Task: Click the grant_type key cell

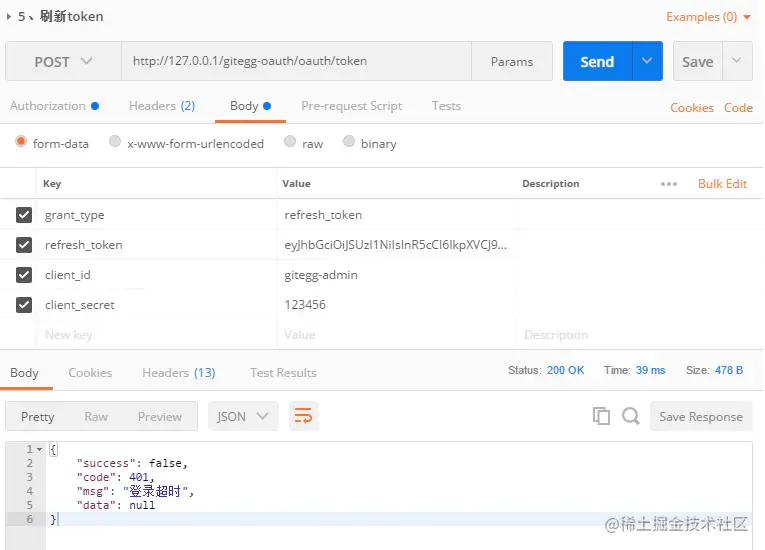Action: tap(157, 215)
